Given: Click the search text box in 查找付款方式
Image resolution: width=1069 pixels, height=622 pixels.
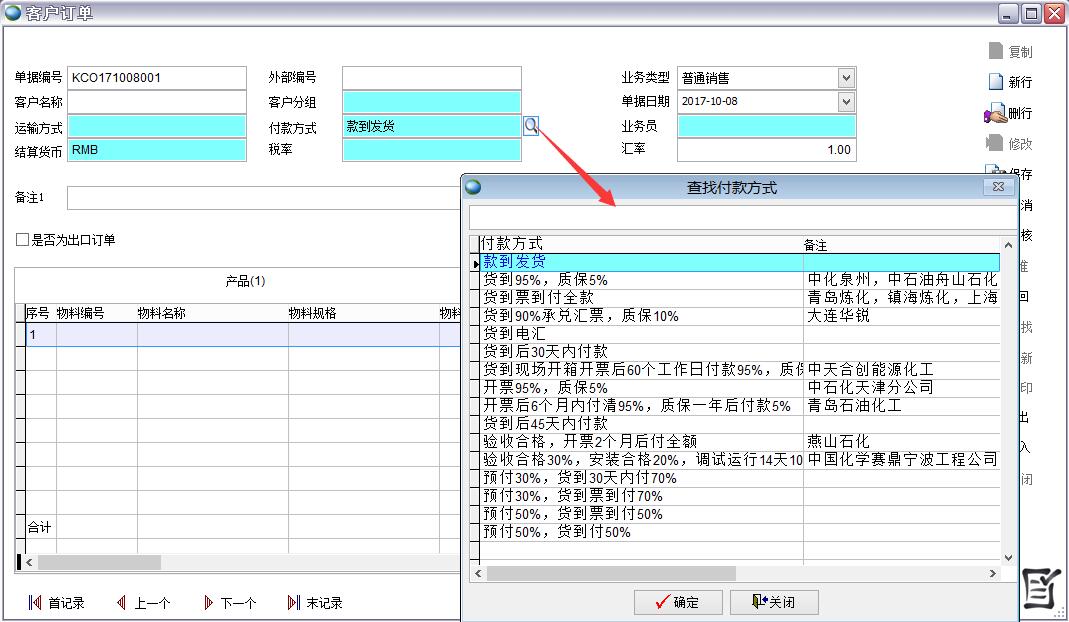Looking at the screenshot, I should pos(740,217).
